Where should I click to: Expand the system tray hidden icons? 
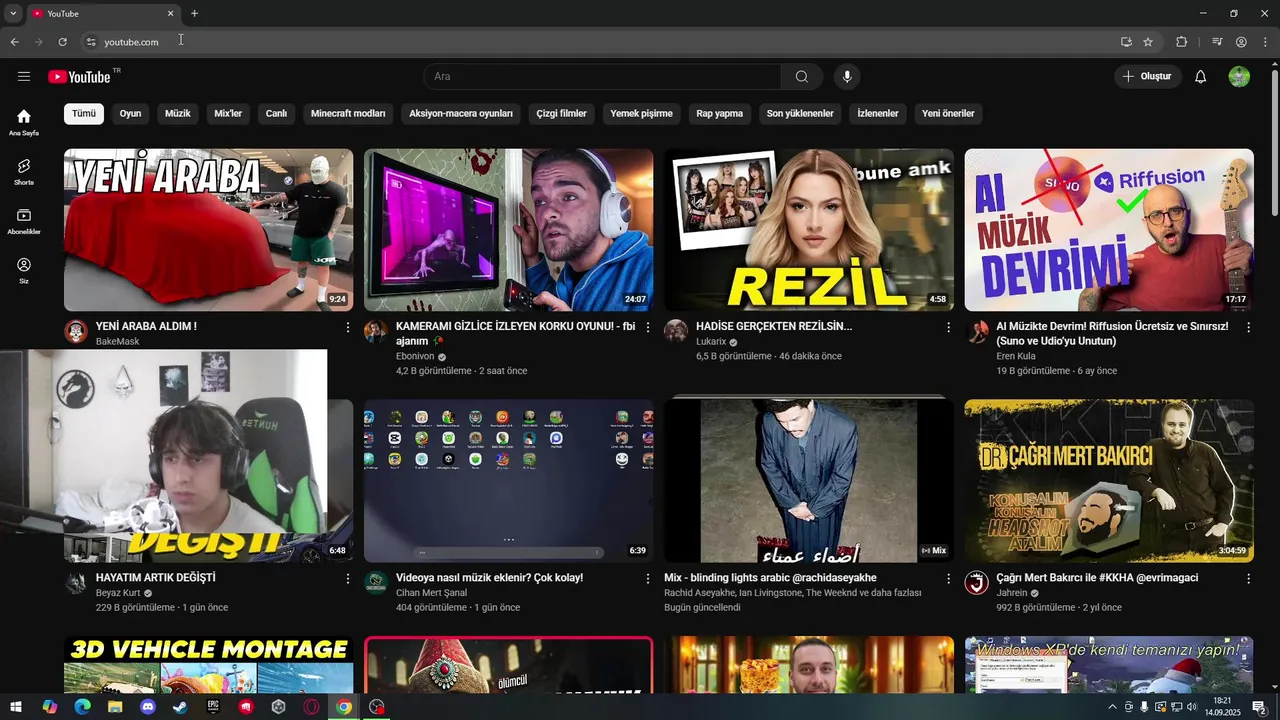pos(1112,707)
